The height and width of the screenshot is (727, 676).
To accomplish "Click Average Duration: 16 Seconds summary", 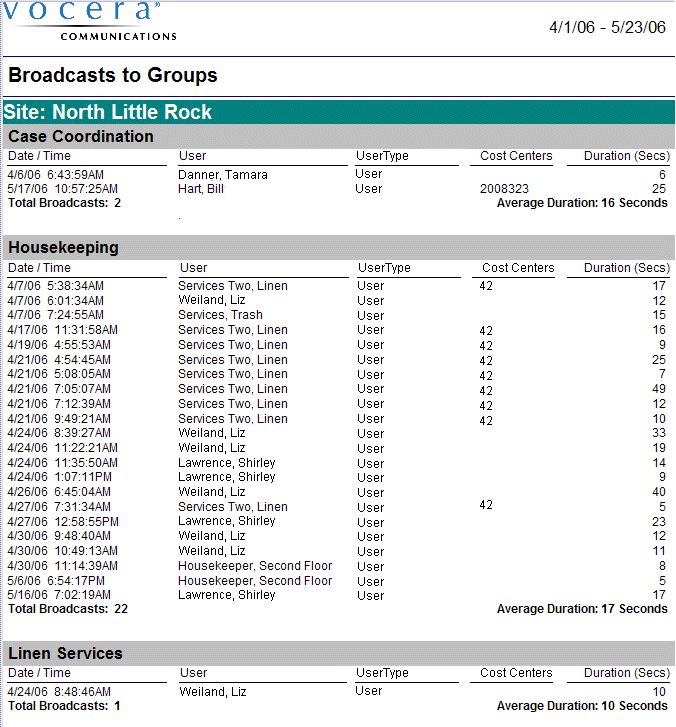I will pyautogui.click(x=581, y=203).
